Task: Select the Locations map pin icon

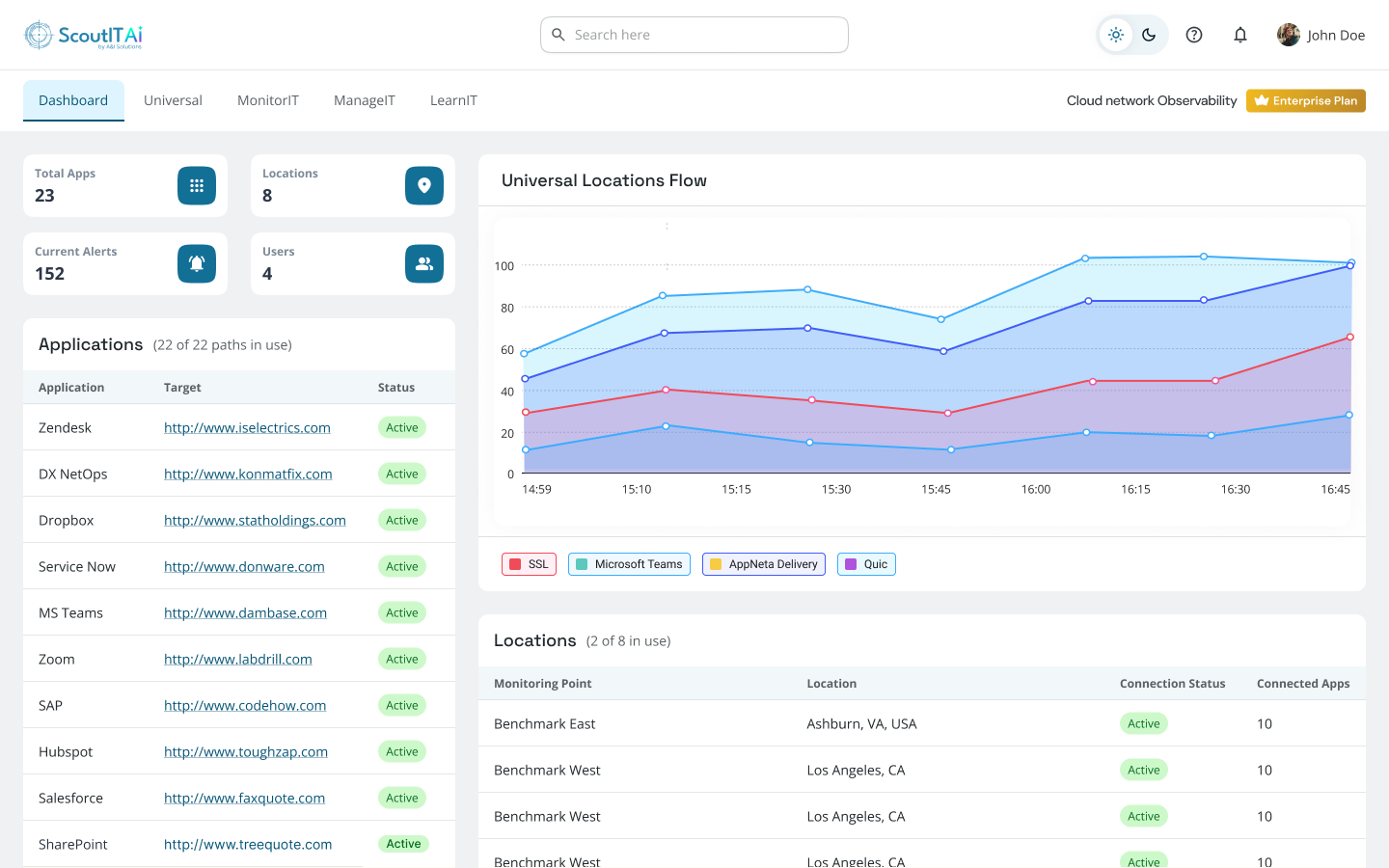Action: point(424,185)
